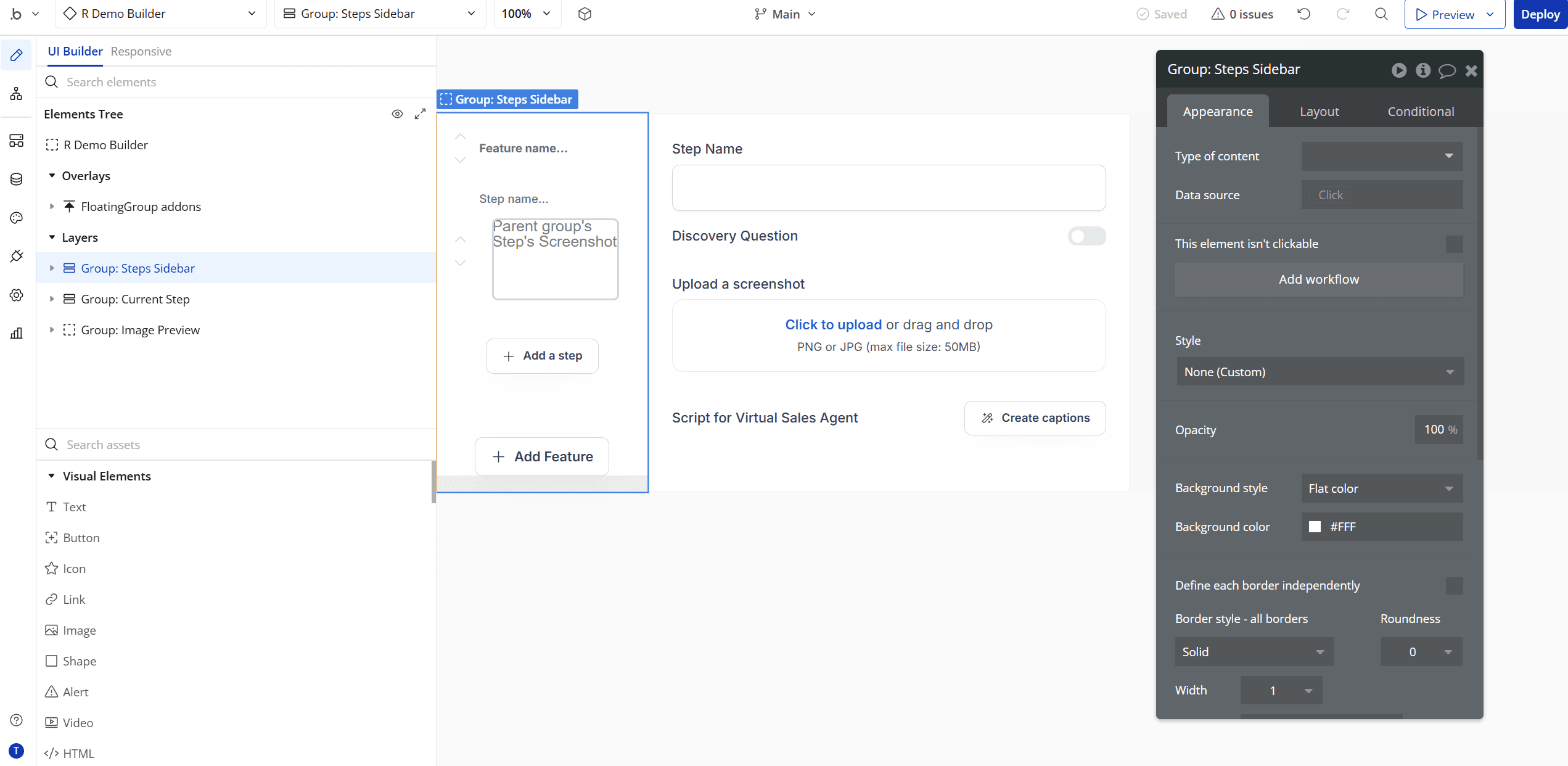Undo the last change with the undo arrow
Image resolution: width=1568 pixels, height=766 pixels.
point(1303,14)
